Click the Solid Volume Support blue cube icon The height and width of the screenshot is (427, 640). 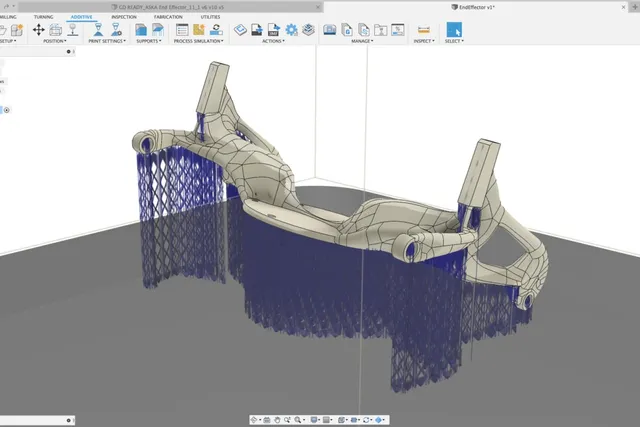click(x=141, y=30)
